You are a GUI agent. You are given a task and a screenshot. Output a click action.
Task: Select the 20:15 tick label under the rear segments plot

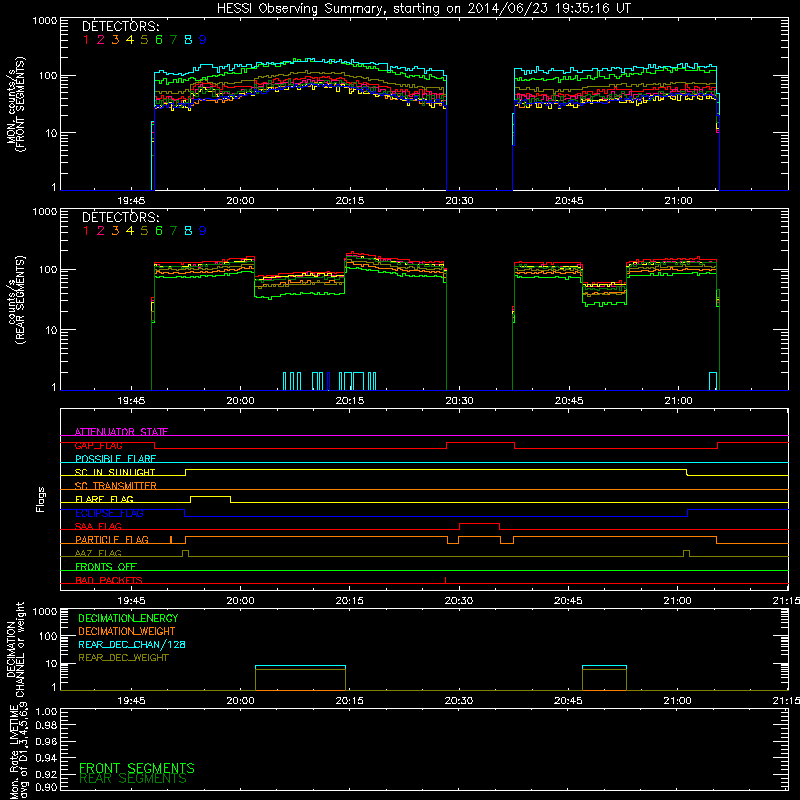350,401
